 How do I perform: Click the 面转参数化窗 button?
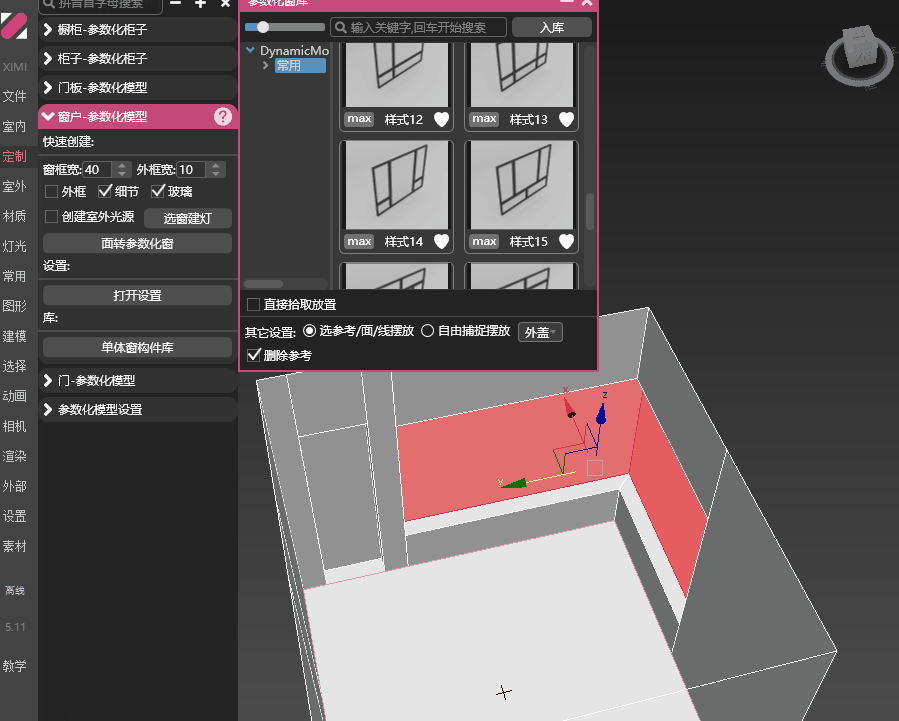click(x=138, y=244)
